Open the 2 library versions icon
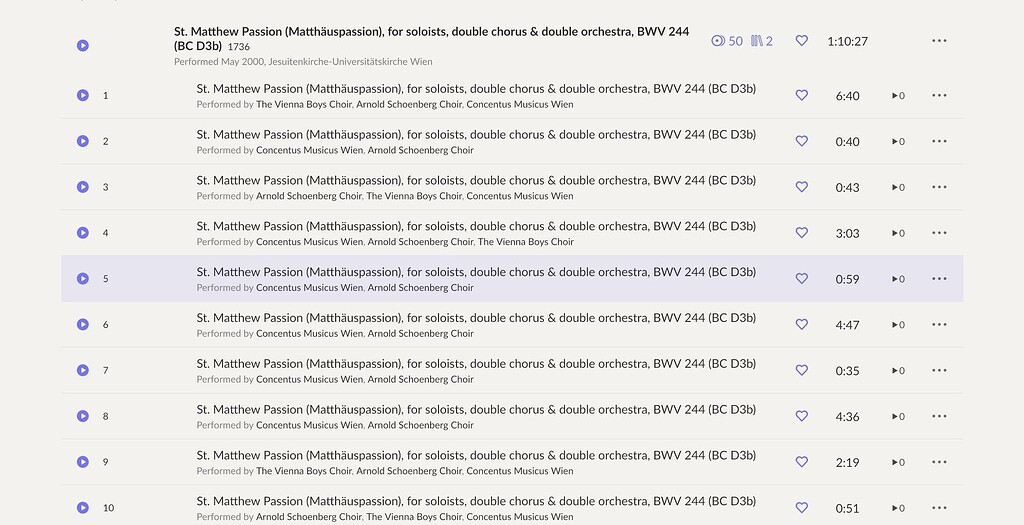The width and height of the screenshot is (1024, 525). (762, 41)
